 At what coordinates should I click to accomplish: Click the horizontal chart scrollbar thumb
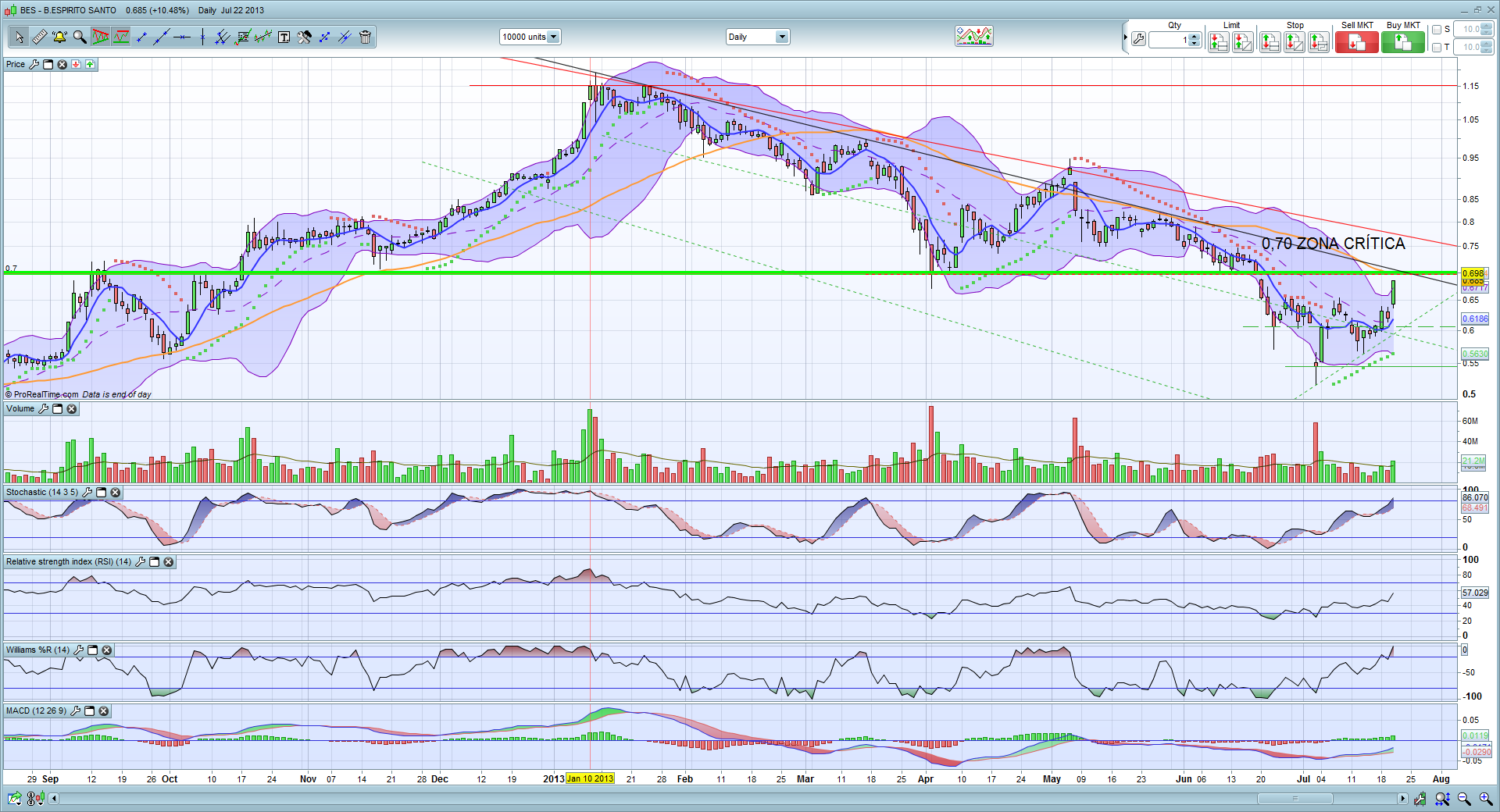(1295, 799)
